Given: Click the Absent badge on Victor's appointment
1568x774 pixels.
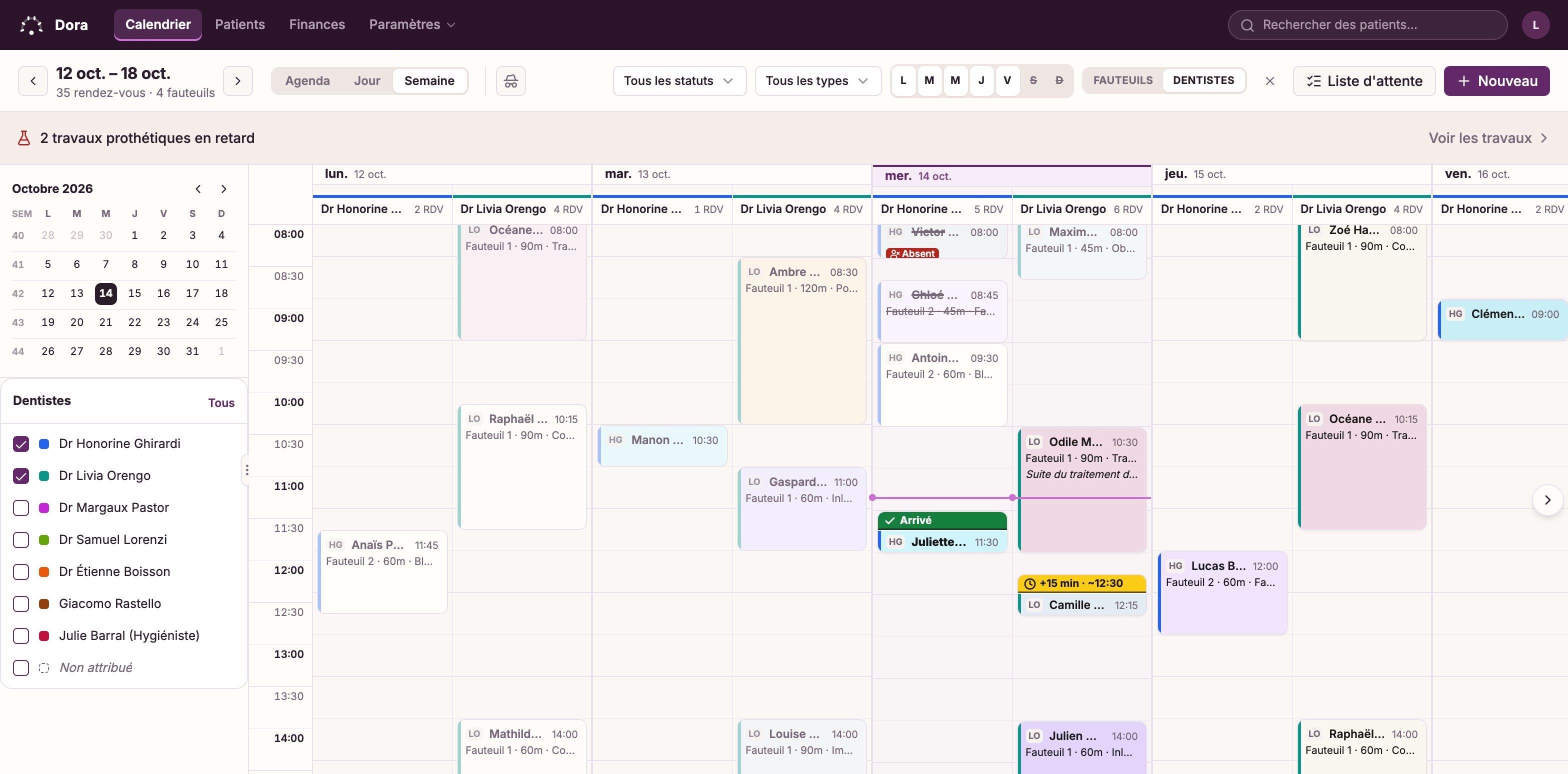Looking at the screenshot, I should [x=912, y=253].
